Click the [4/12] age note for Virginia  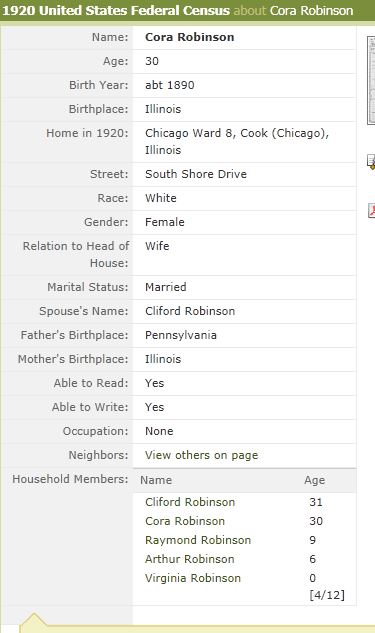coord(327,595)
